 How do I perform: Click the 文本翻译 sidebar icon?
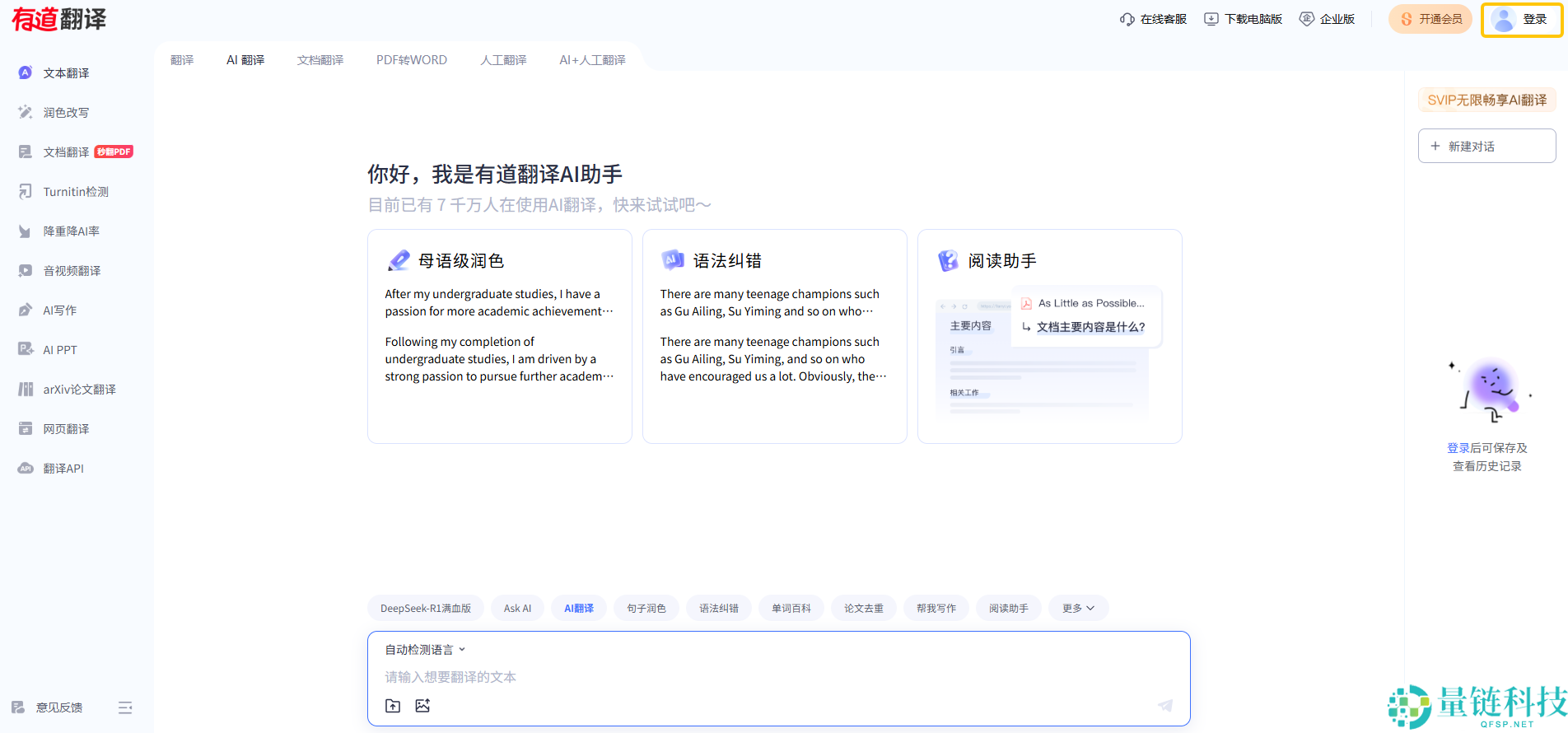(26, 72)
